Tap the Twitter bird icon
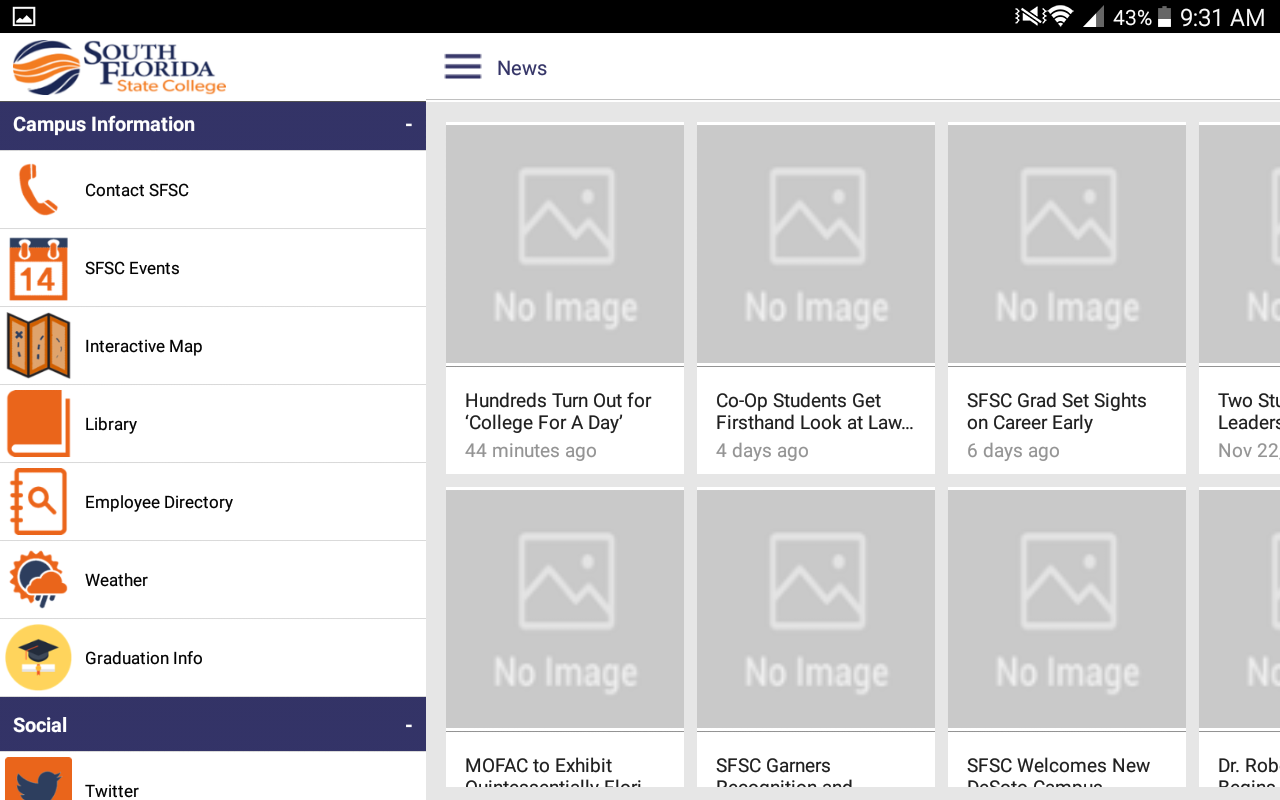This screenshot has width=1280, height=800. [38, 779]
